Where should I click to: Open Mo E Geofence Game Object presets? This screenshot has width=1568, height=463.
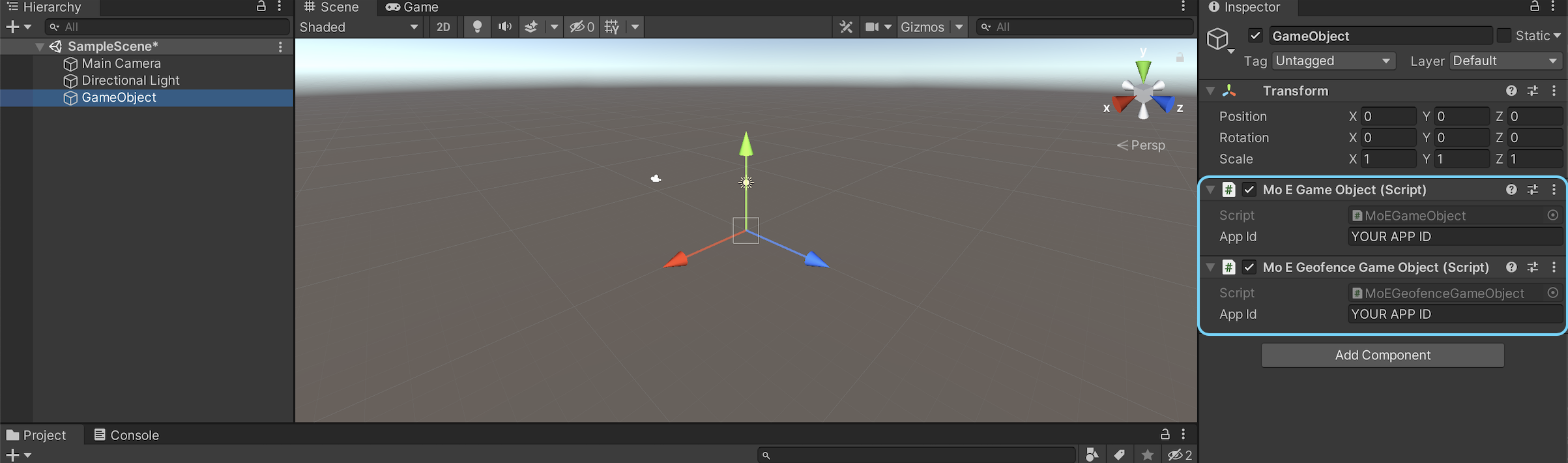[x=1533, y=267]
